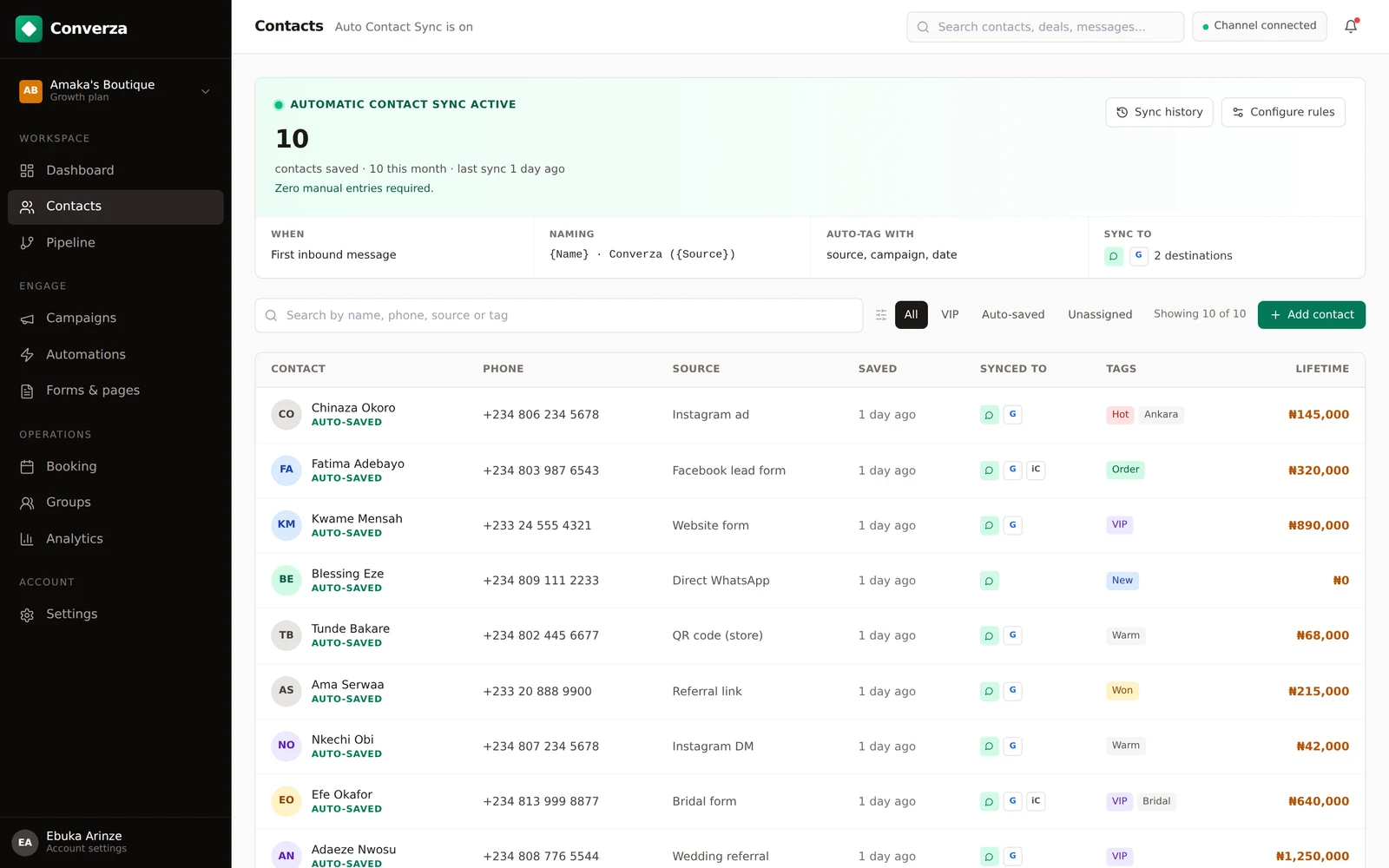
Task: Click Google sync icon in Chinaza Okoro row
Action: (x=1012, y=414)
